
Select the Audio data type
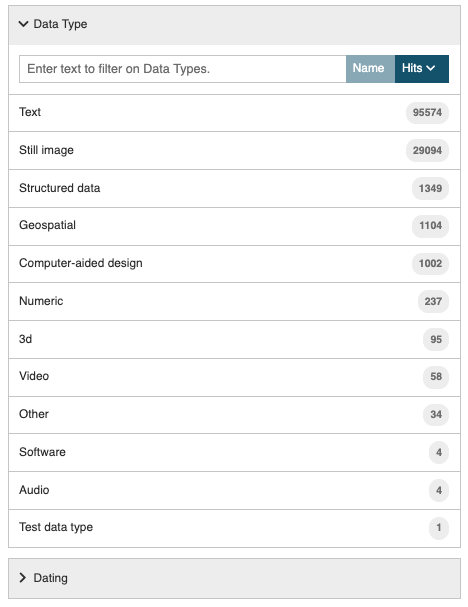point(234,490)
